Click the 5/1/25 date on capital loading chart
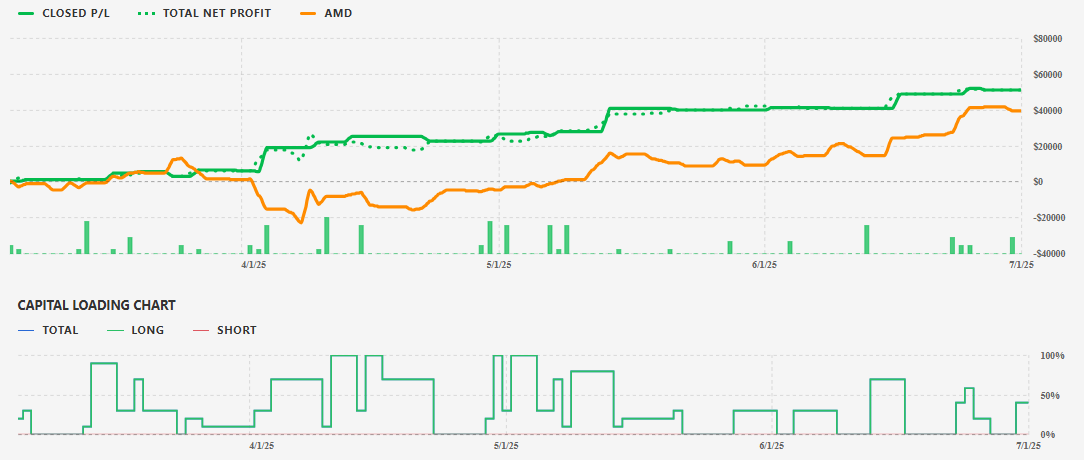Screen dimensions: 1084x460 pos(507,447)
